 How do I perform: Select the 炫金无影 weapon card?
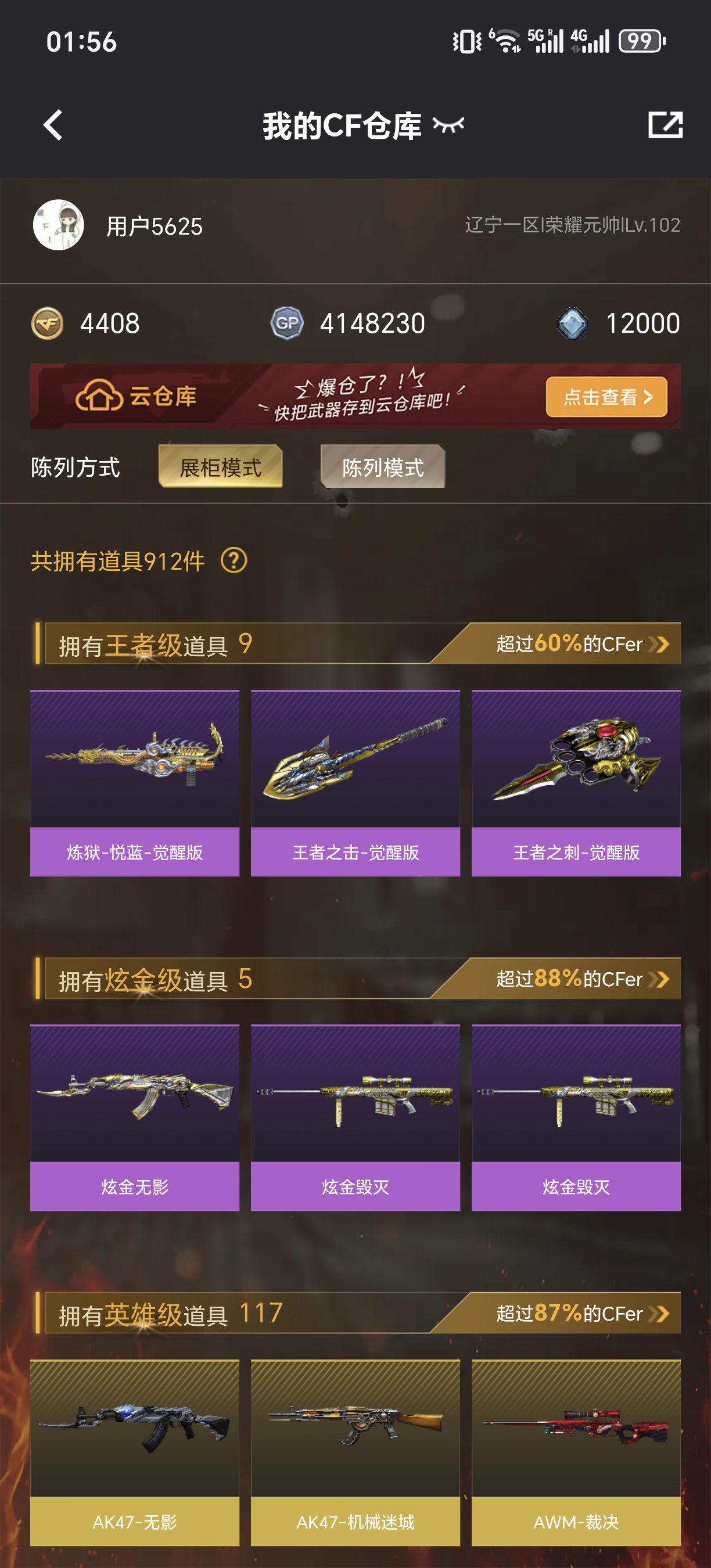click(135, 1117)
